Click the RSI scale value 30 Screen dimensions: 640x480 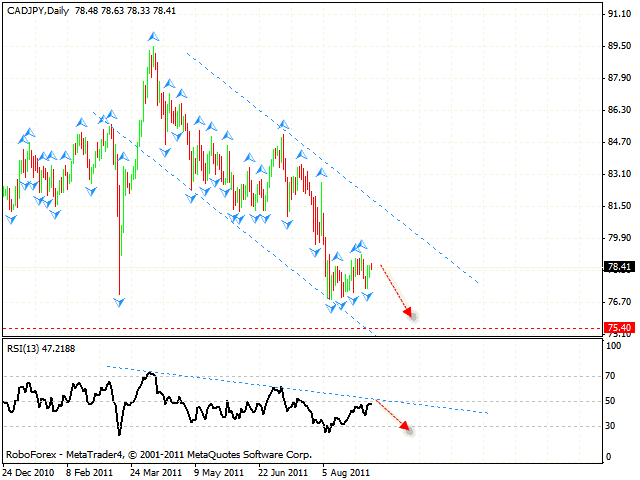point(610,426)
